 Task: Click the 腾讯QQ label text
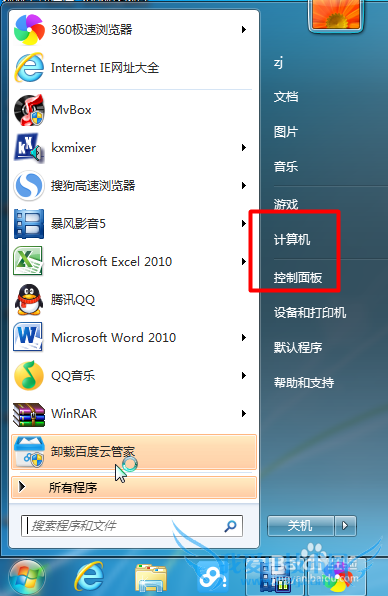pyautogui.click(x=73, y=300)
